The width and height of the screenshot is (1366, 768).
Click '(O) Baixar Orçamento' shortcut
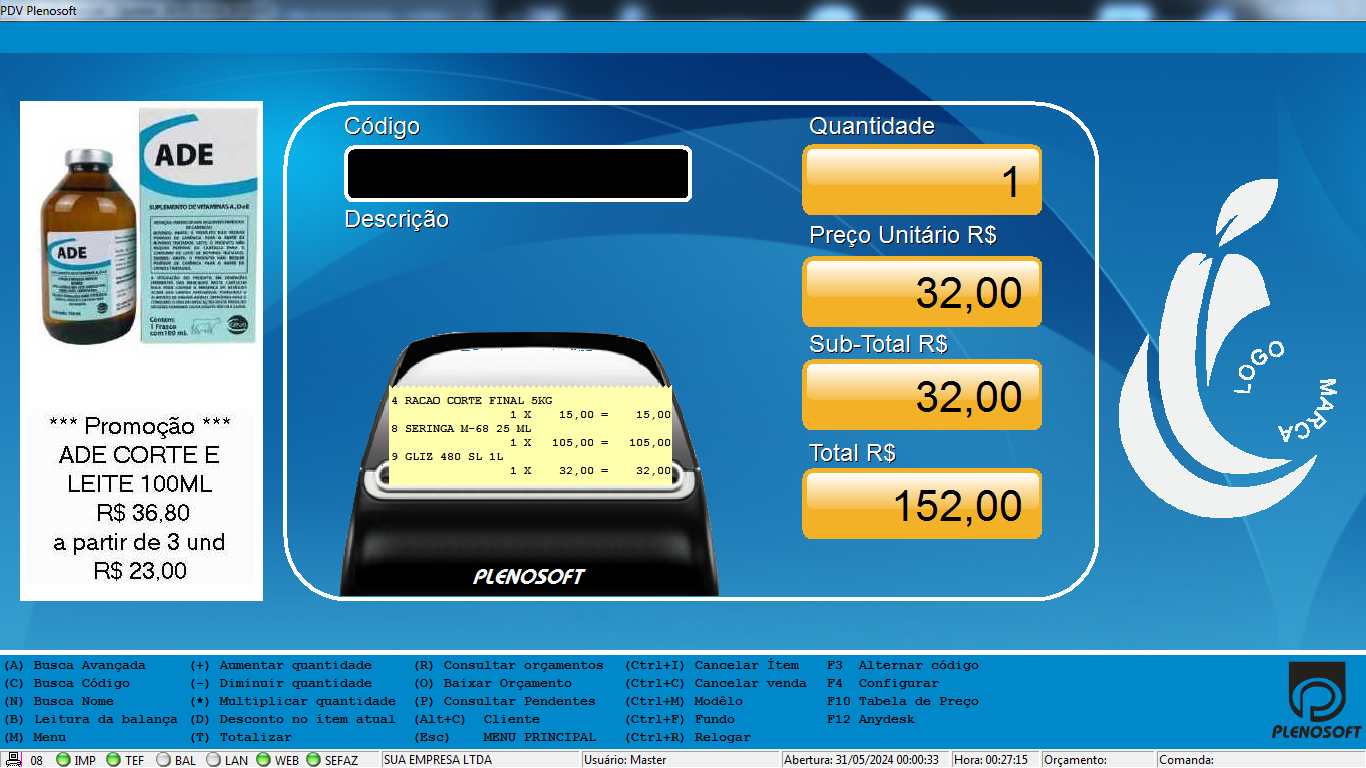click(x=494, y=683)
